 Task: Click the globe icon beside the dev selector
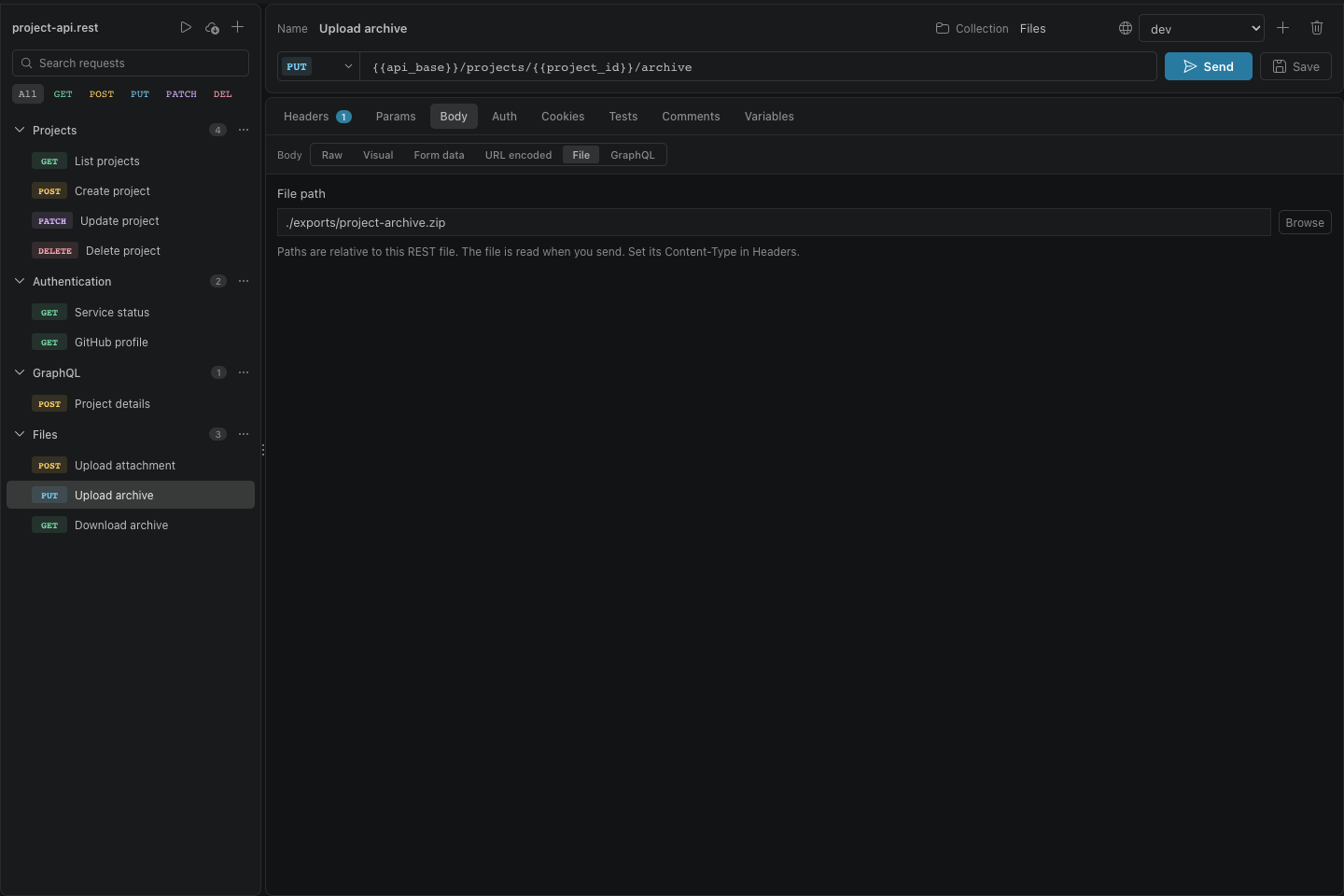(1126, 28)
